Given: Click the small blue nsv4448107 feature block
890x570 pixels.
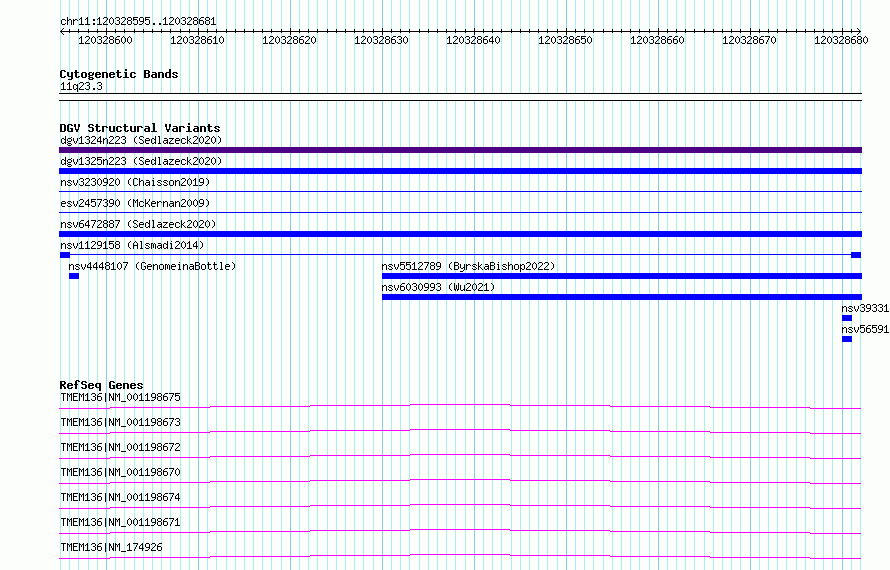Looking at the screenshot, I should (x=74, y=276).
